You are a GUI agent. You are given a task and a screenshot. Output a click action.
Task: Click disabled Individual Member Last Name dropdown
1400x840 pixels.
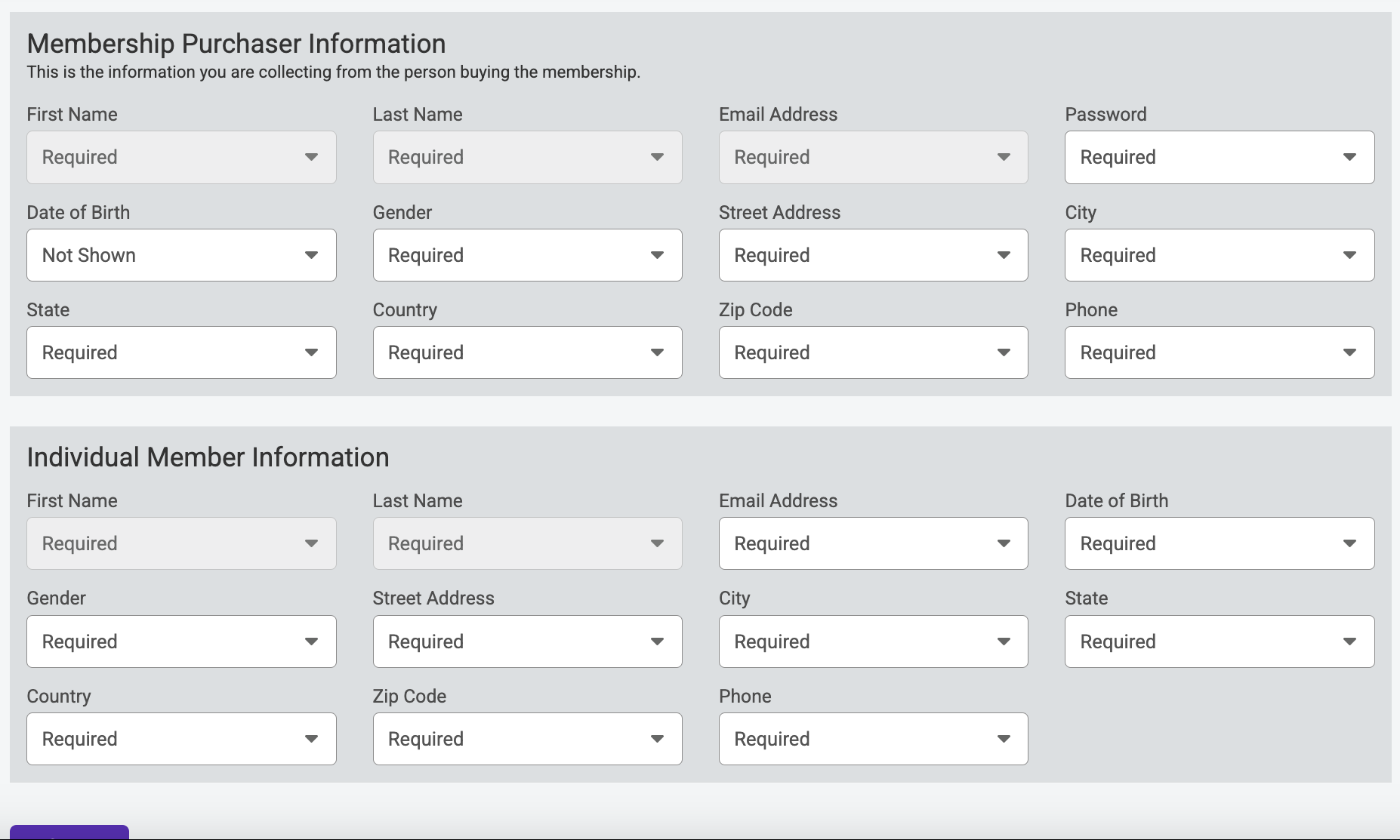pyautogui.click(x=527, y=543)
